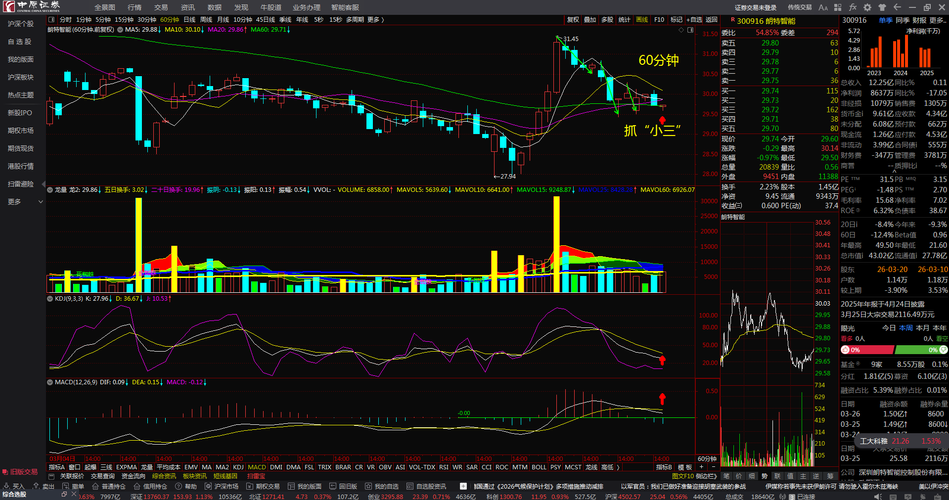The width and height of the screenshot is (949, 500).
Task: Switch chart to 周线 period
Action: 206,20
